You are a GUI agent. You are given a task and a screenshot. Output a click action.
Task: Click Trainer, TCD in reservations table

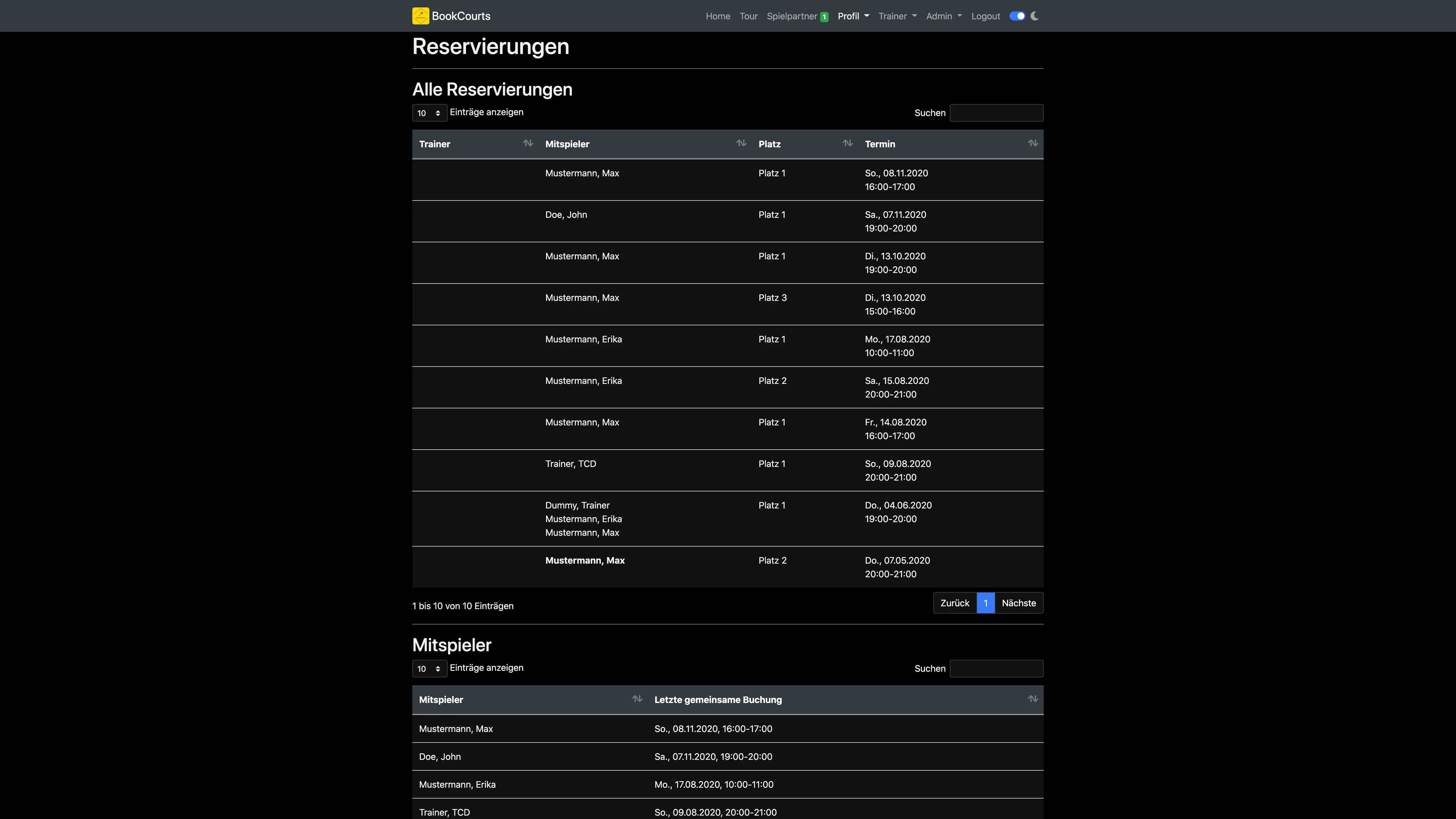coord(570,464)
